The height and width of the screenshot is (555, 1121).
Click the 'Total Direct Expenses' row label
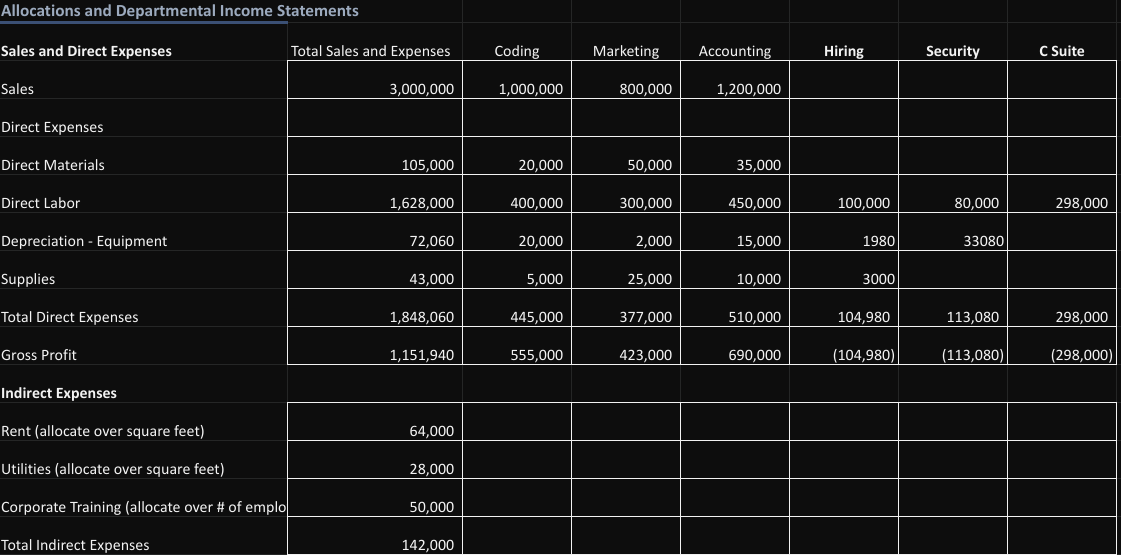(x=70, y=316)
